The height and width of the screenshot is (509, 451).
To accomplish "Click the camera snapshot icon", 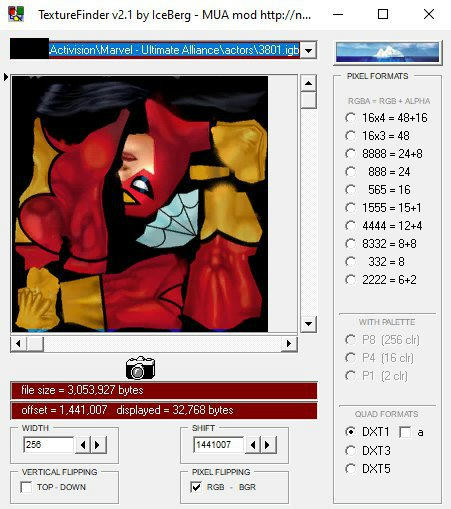I will pos(140,368).
